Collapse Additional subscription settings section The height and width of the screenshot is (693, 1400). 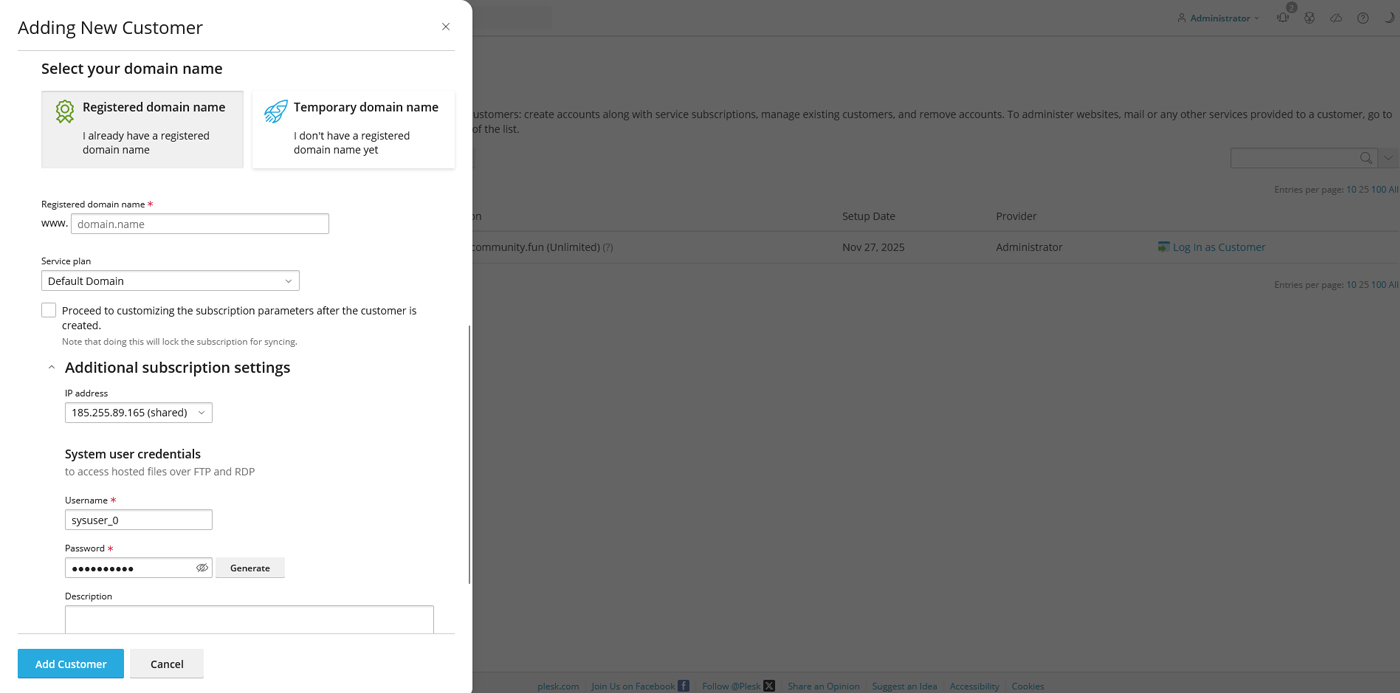pyautogui.click(x=52, y=368)
